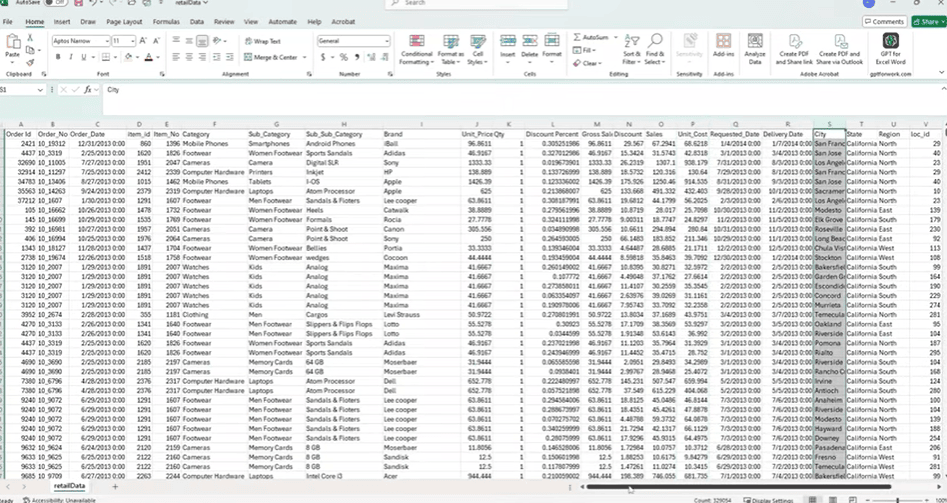Switch to the Acrobat tab
This screenshot has height=503, width=947.
[343, 22]
